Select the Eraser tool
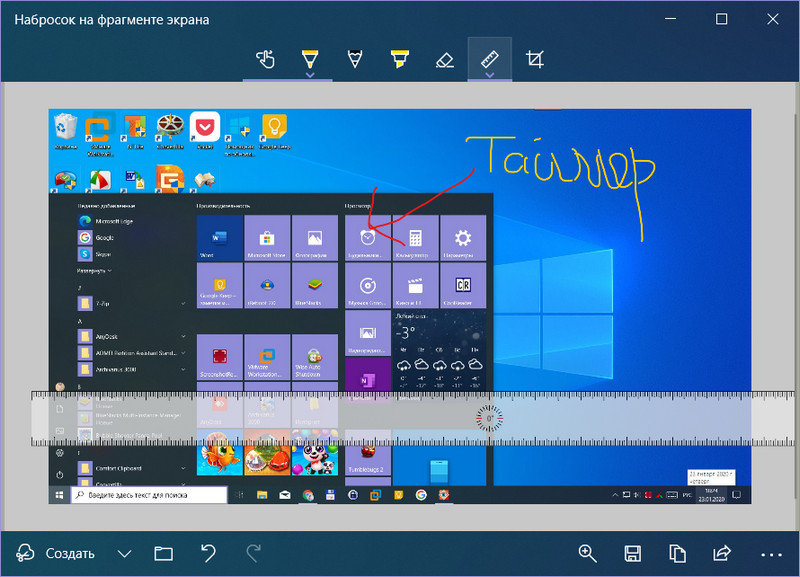This screenshot has width=800, height=577. [444, 60]
